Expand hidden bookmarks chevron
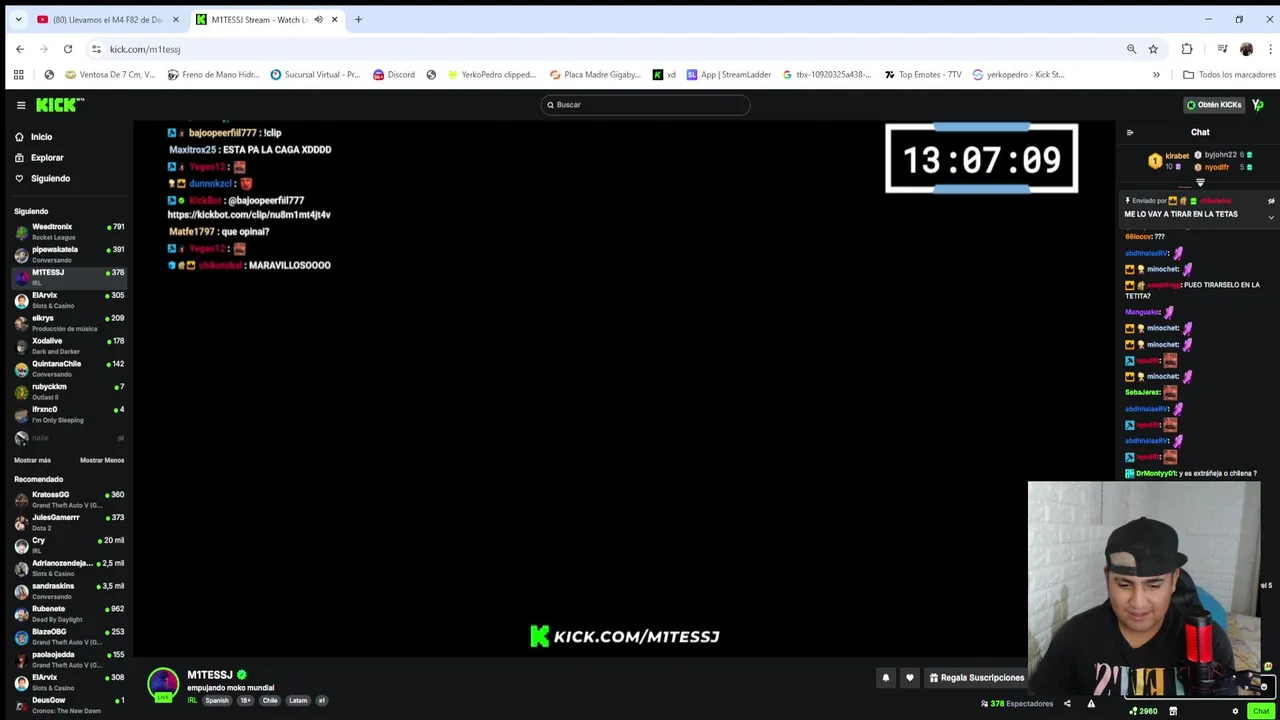 pos(1156,75)
